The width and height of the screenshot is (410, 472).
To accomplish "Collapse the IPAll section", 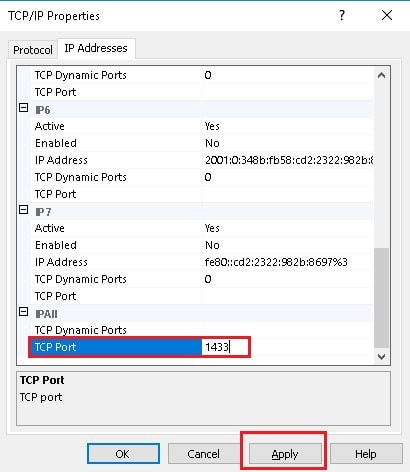I will point(23,312).
